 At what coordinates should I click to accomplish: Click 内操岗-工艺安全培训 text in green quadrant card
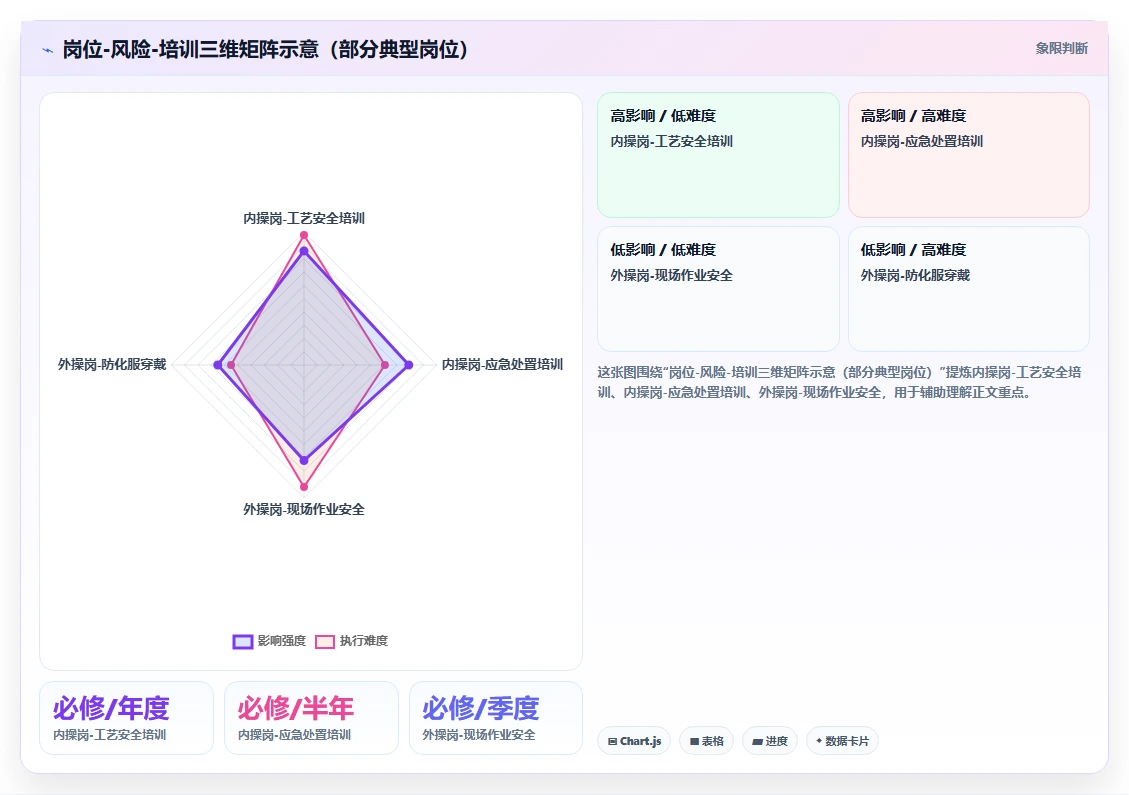[671, 142]
